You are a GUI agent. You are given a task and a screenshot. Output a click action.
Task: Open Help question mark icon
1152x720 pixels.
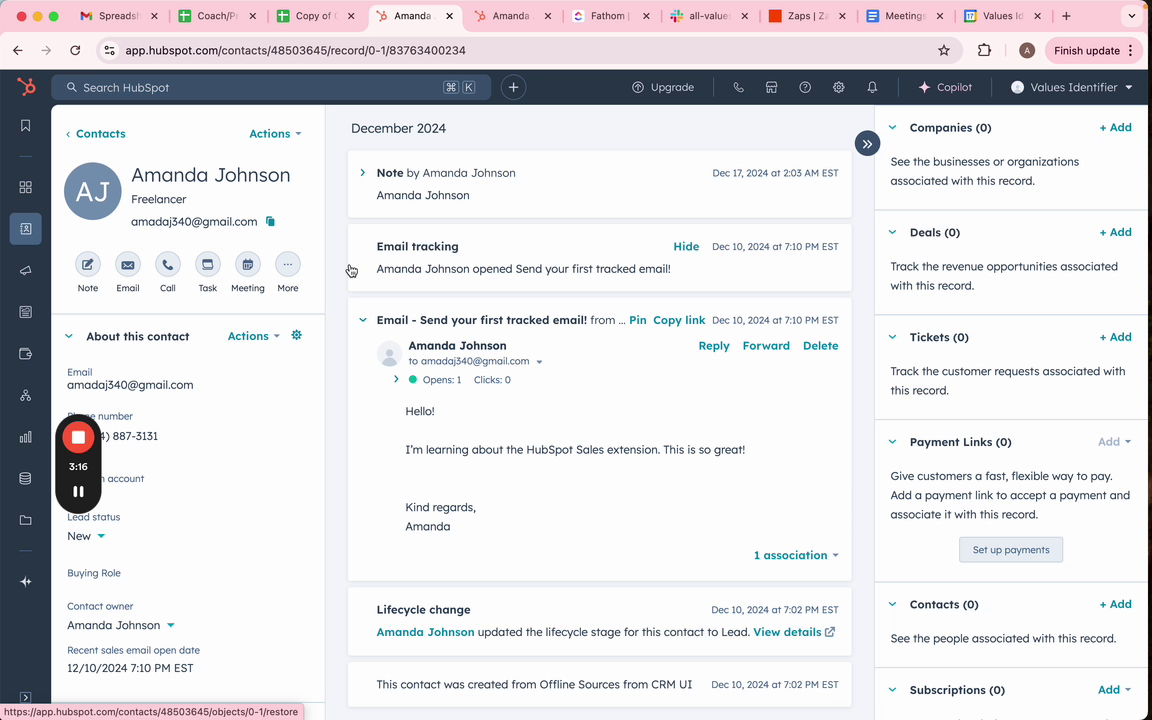pos(805,87)
